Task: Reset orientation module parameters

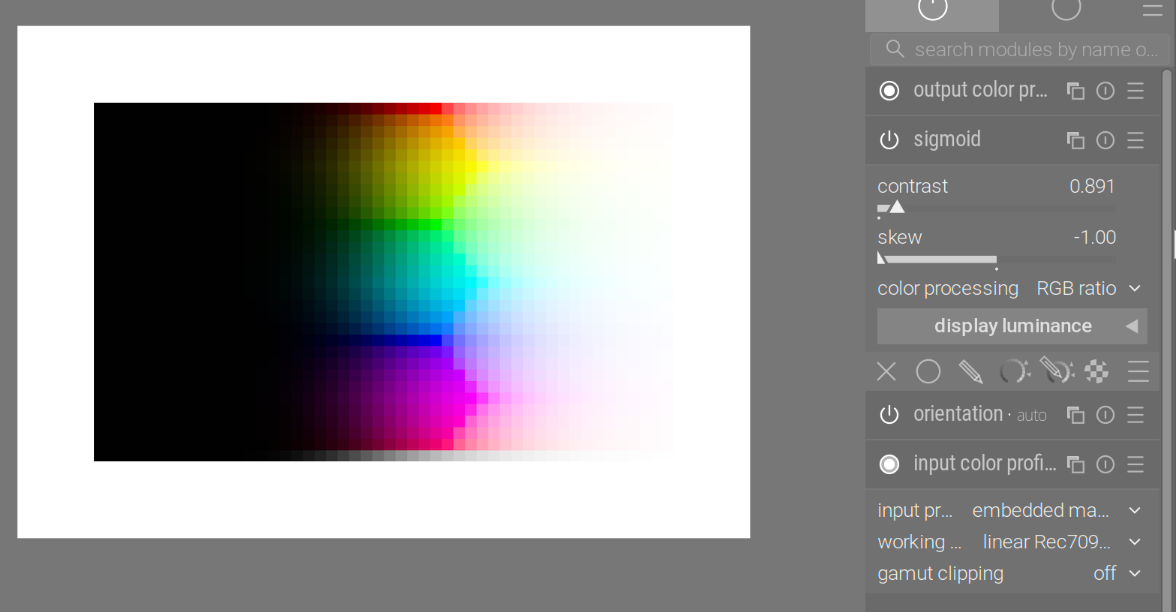Action: [1106, 415]
